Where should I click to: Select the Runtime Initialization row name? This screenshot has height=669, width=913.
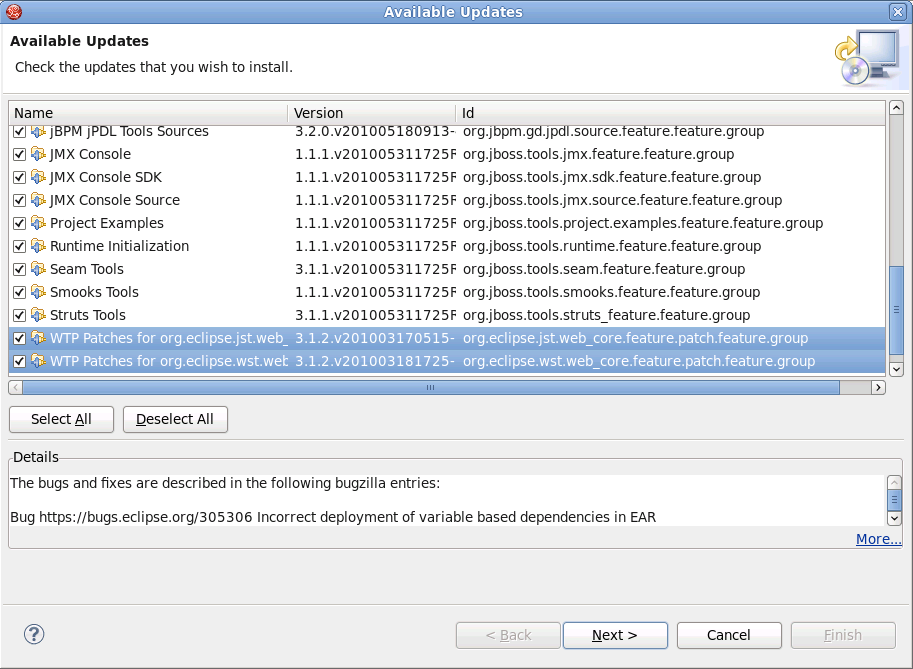[x=119, y=246]
